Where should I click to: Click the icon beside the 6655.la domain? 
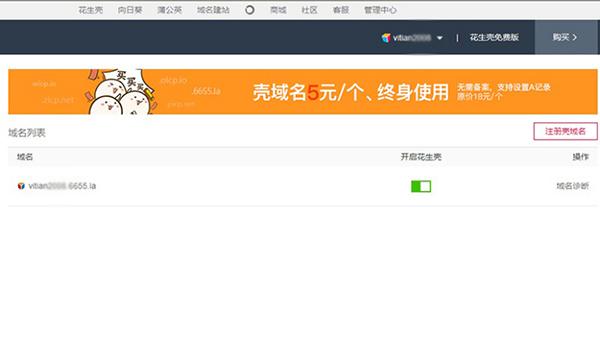click(x=21, y=186)
